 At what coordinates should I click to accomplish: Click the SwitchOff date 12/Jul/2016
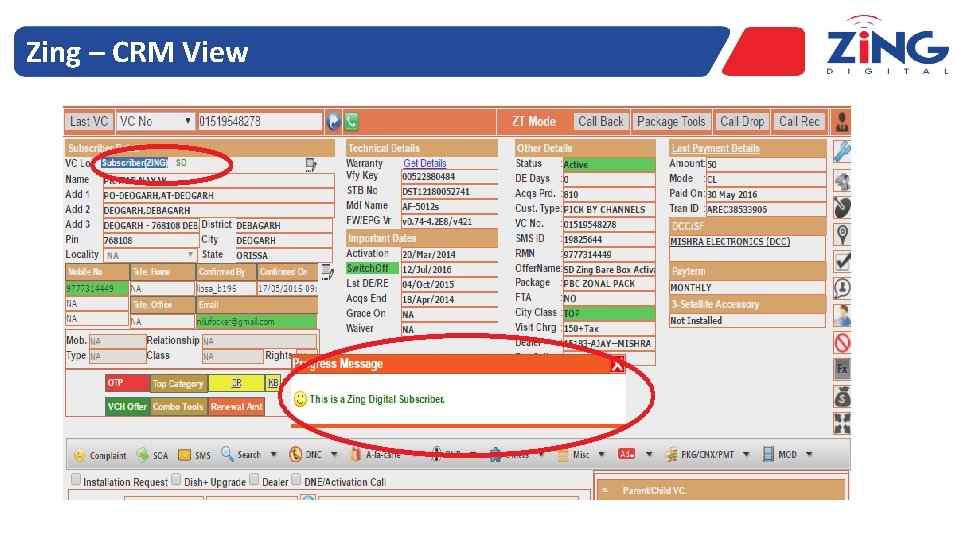point(449,269)
